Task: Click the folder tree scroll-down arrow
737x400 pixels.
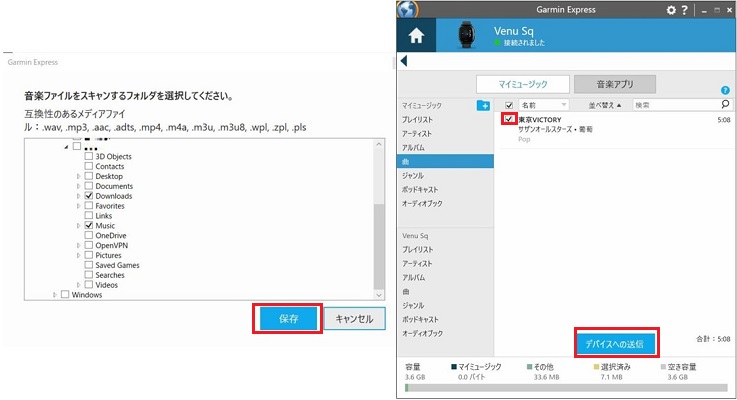Action: coord(379,295)
